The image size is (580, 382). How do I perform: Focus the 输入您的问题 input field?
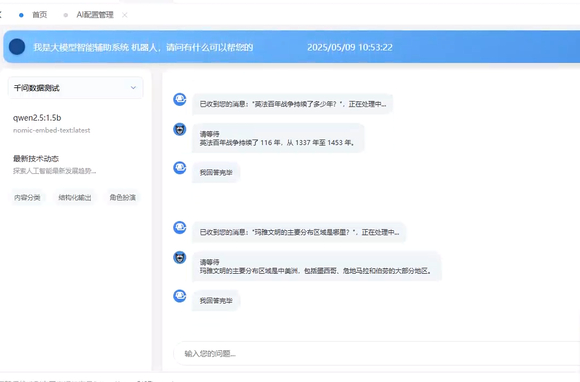click(377, 354)
